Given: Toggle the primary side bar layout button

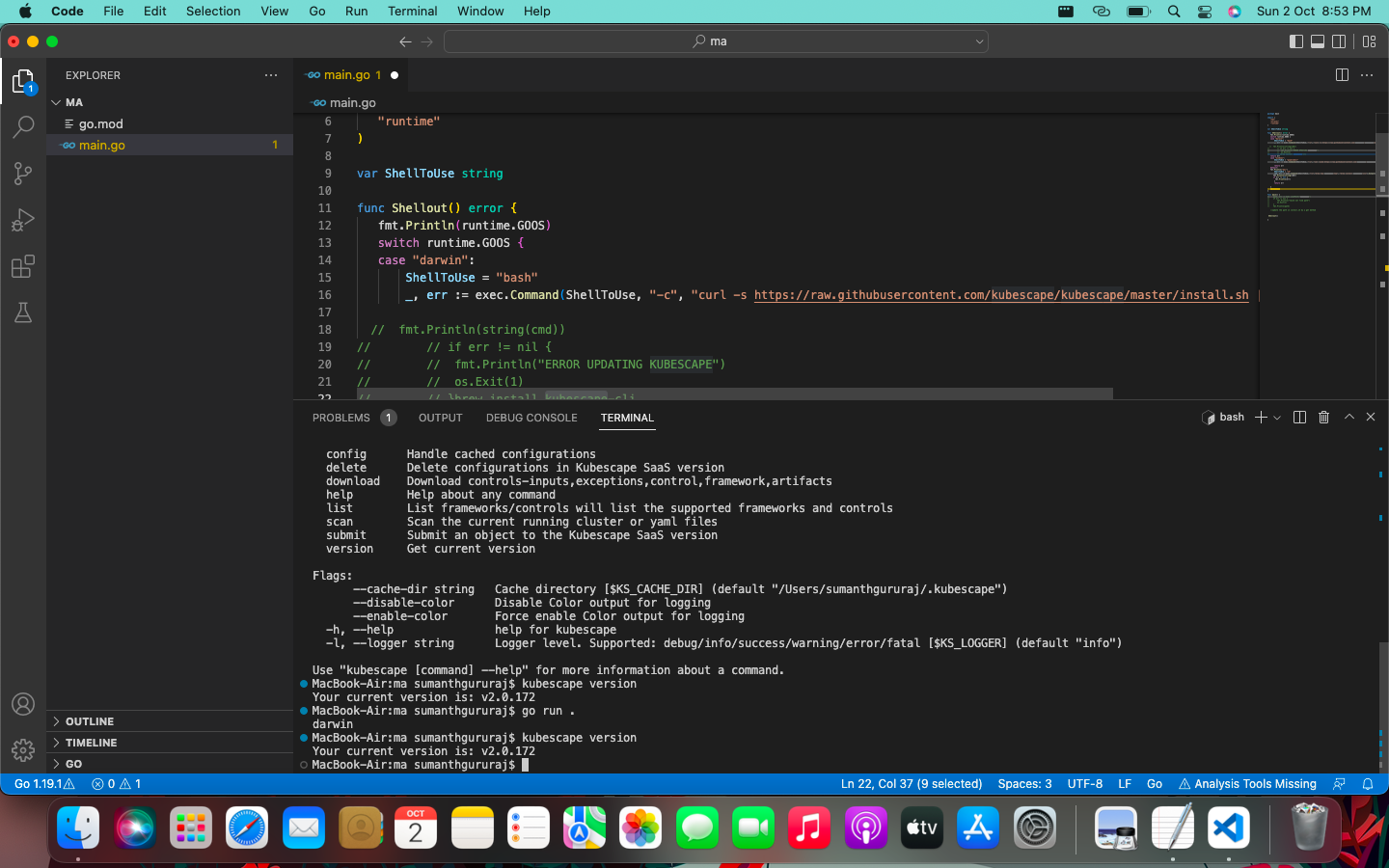Looking at the screenshot, I should coord(1296,41).
